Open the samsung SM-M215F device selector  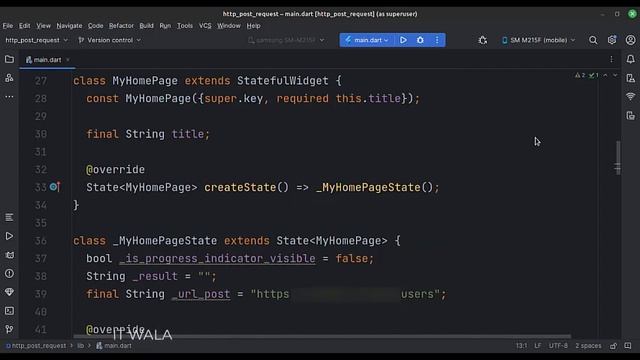[286, 40]
